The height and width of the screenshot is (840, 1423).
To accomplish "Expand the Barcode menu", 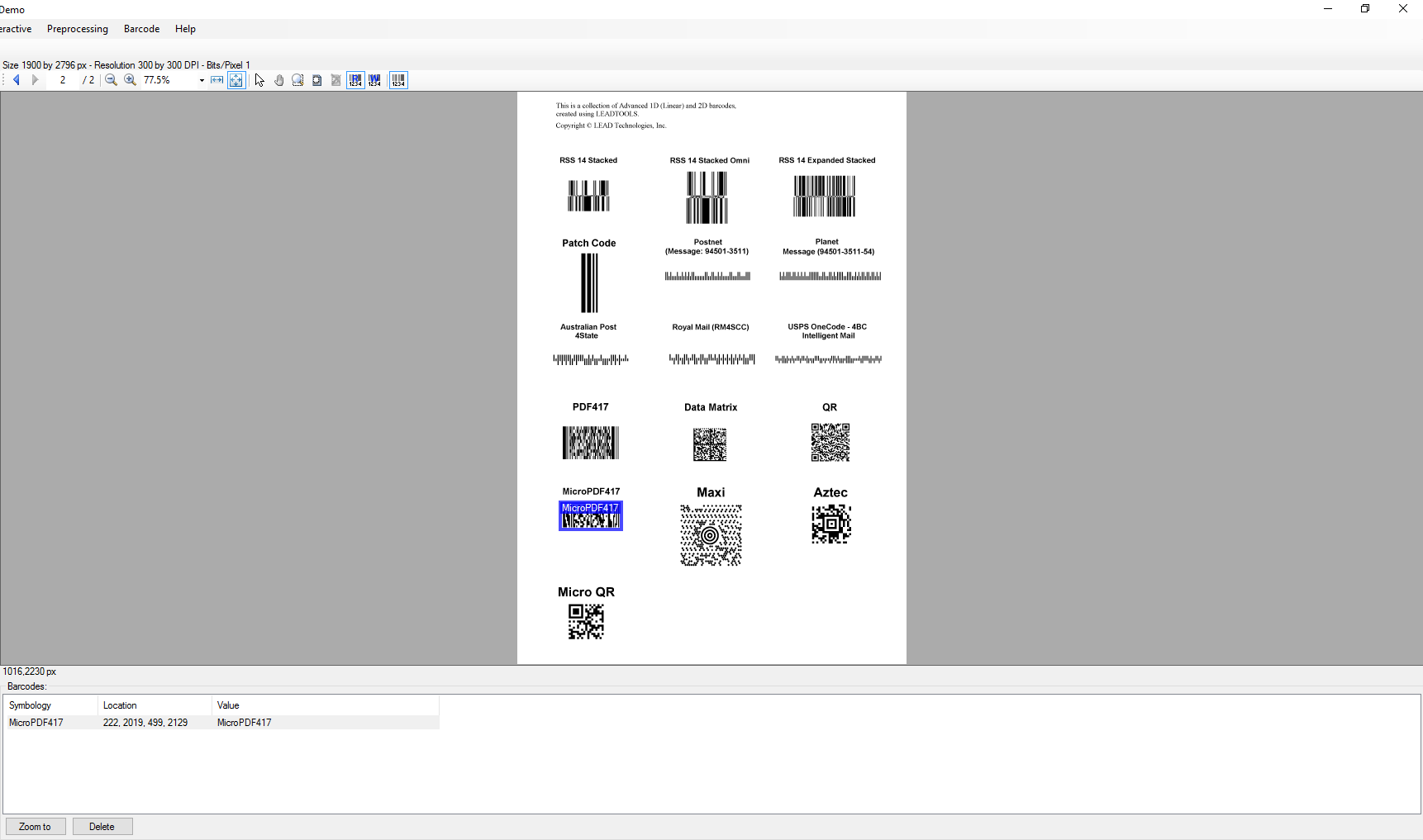I will coord(141,29).
